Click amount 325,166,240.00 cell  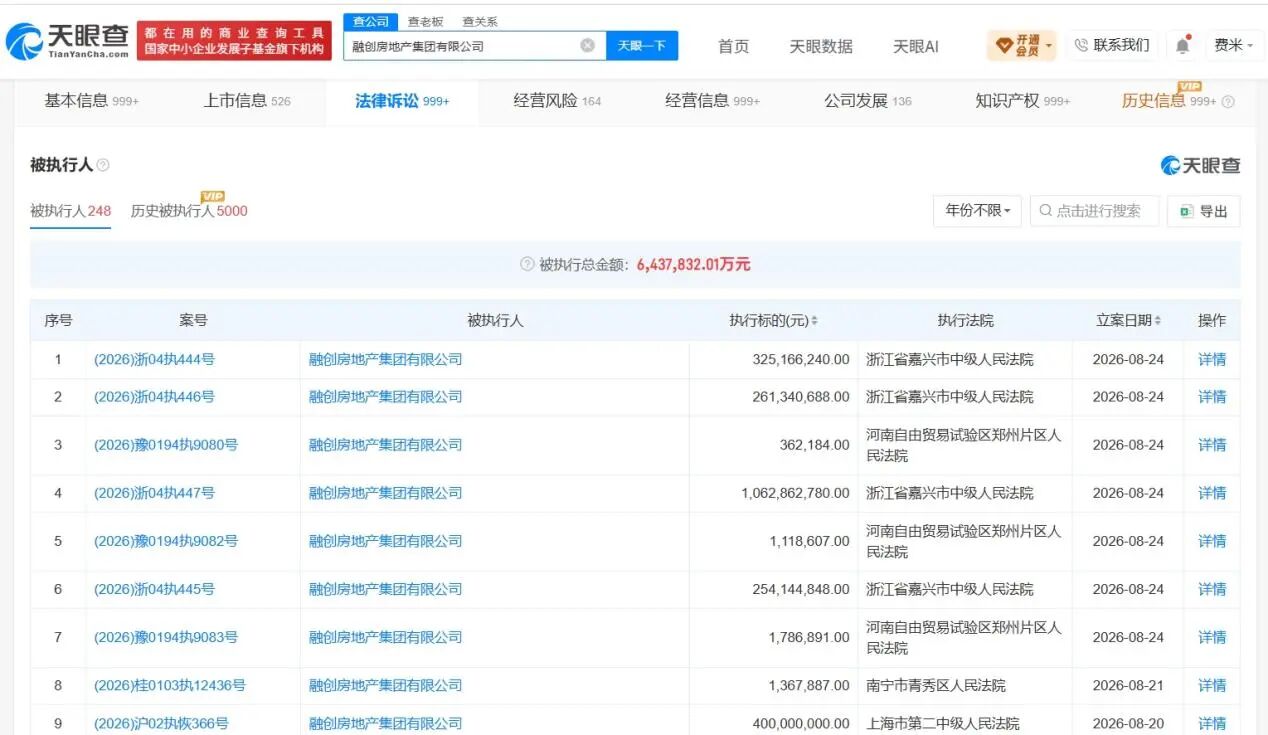coord(801,359)
